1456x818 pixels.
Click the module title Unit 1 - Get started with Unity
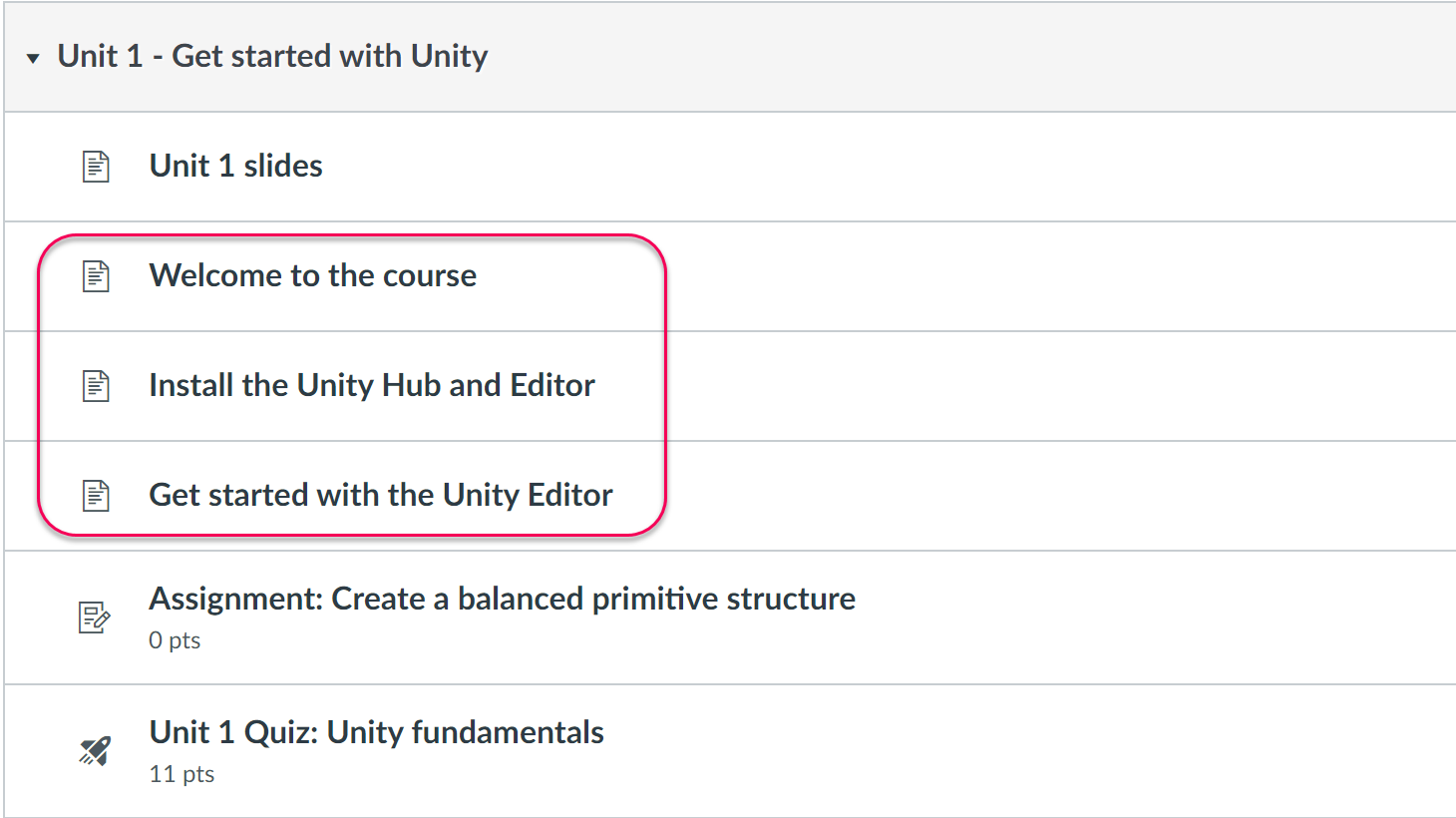click(272, 56)
